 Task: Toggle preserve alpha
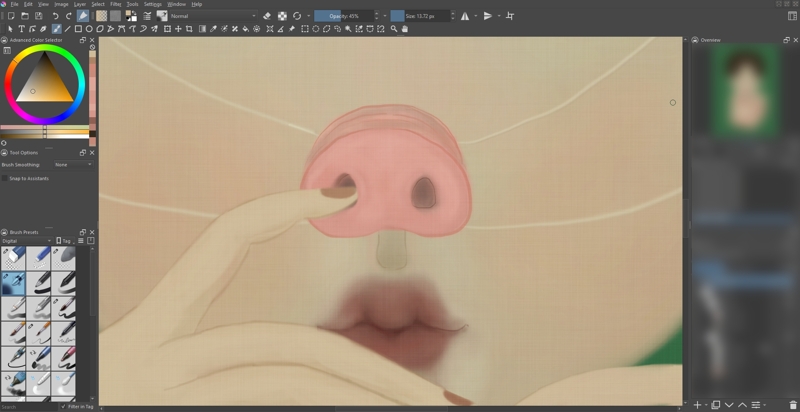[x=282, y=16]
